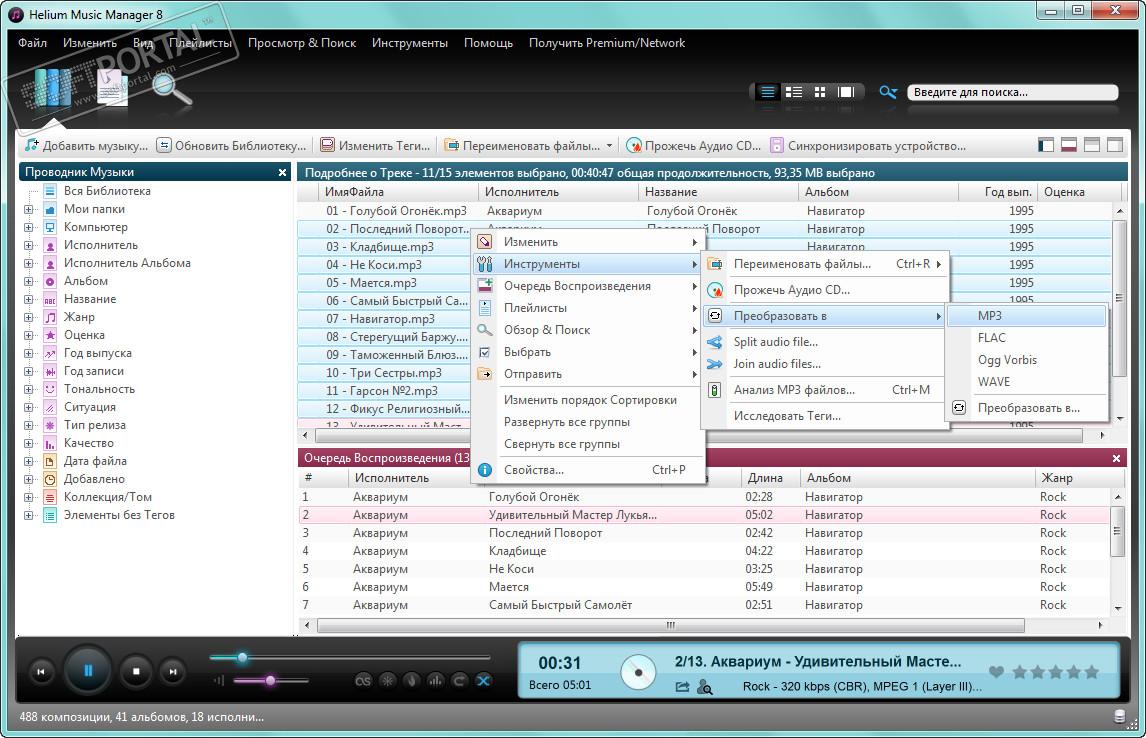The height and width of the screenshot is (738, 1146).
Task: Select Исследовать Теги menu entry
Action: point(824,416)
